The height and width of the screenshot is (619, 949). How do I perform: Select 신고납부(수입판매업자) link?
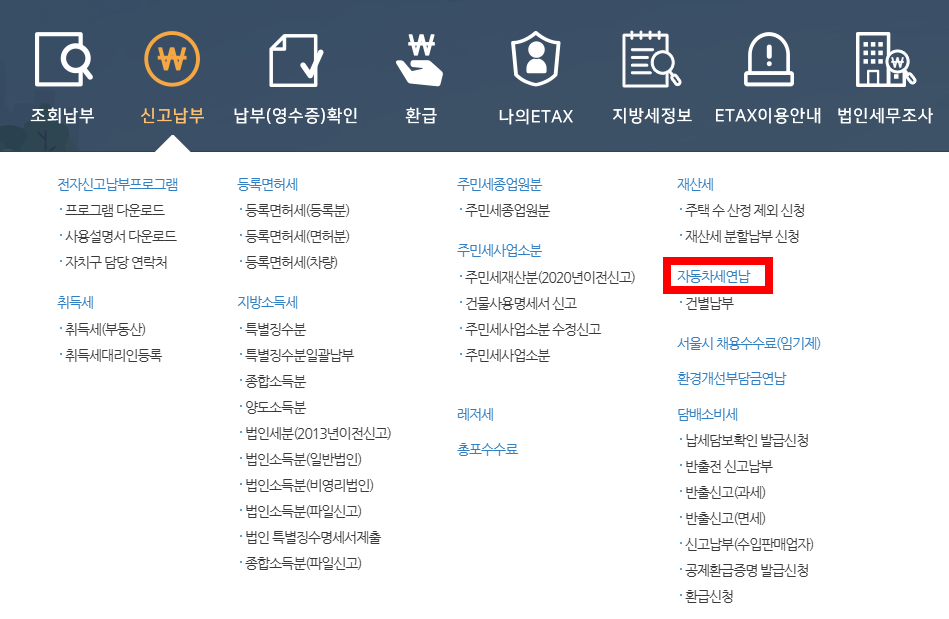click(749, 544)
